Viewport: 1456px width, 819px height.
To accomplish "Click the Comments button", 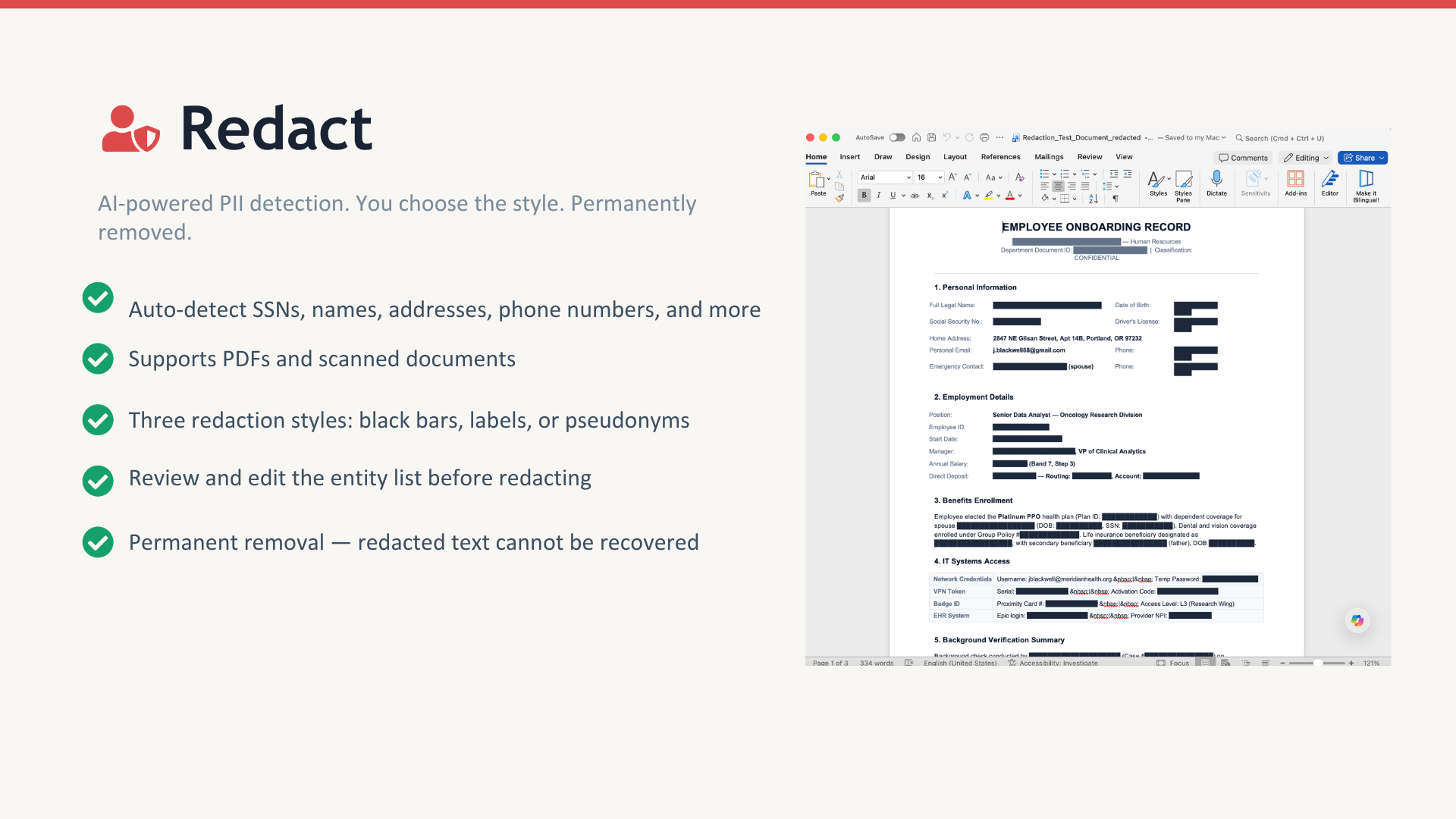I will [1243, 158].
